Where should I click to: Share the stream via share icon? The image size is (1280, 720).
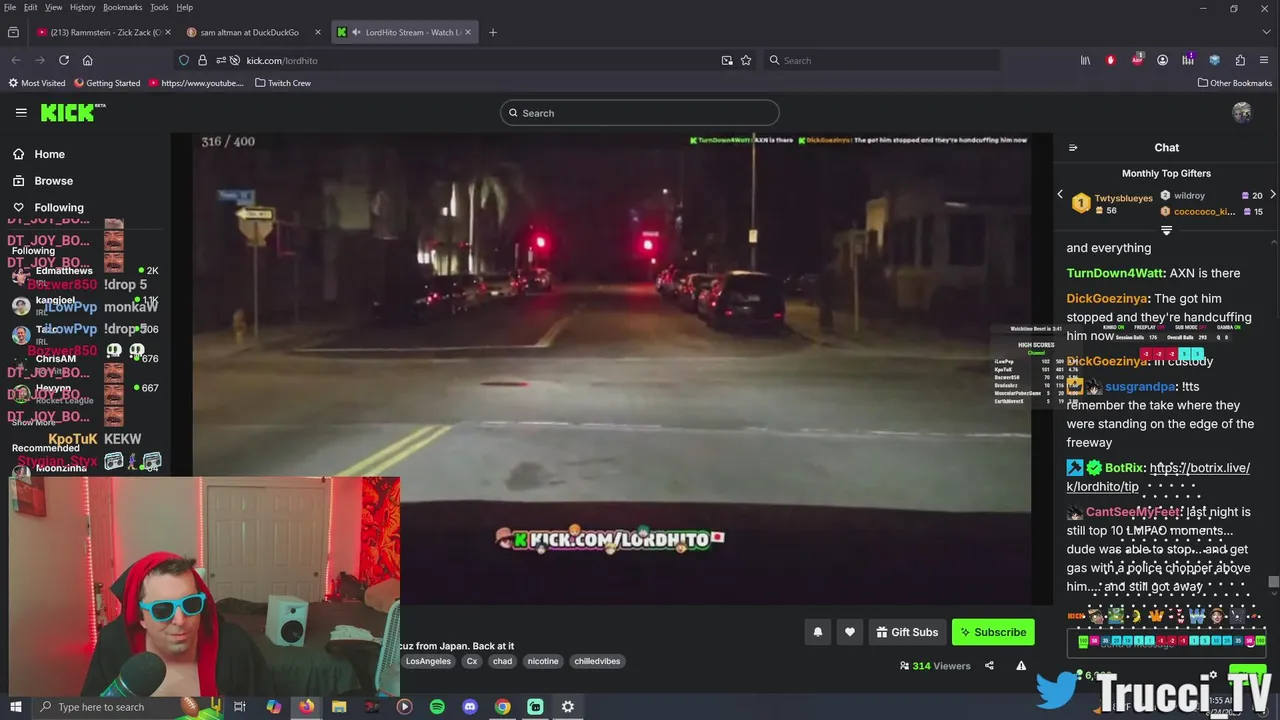click(989, 666)
